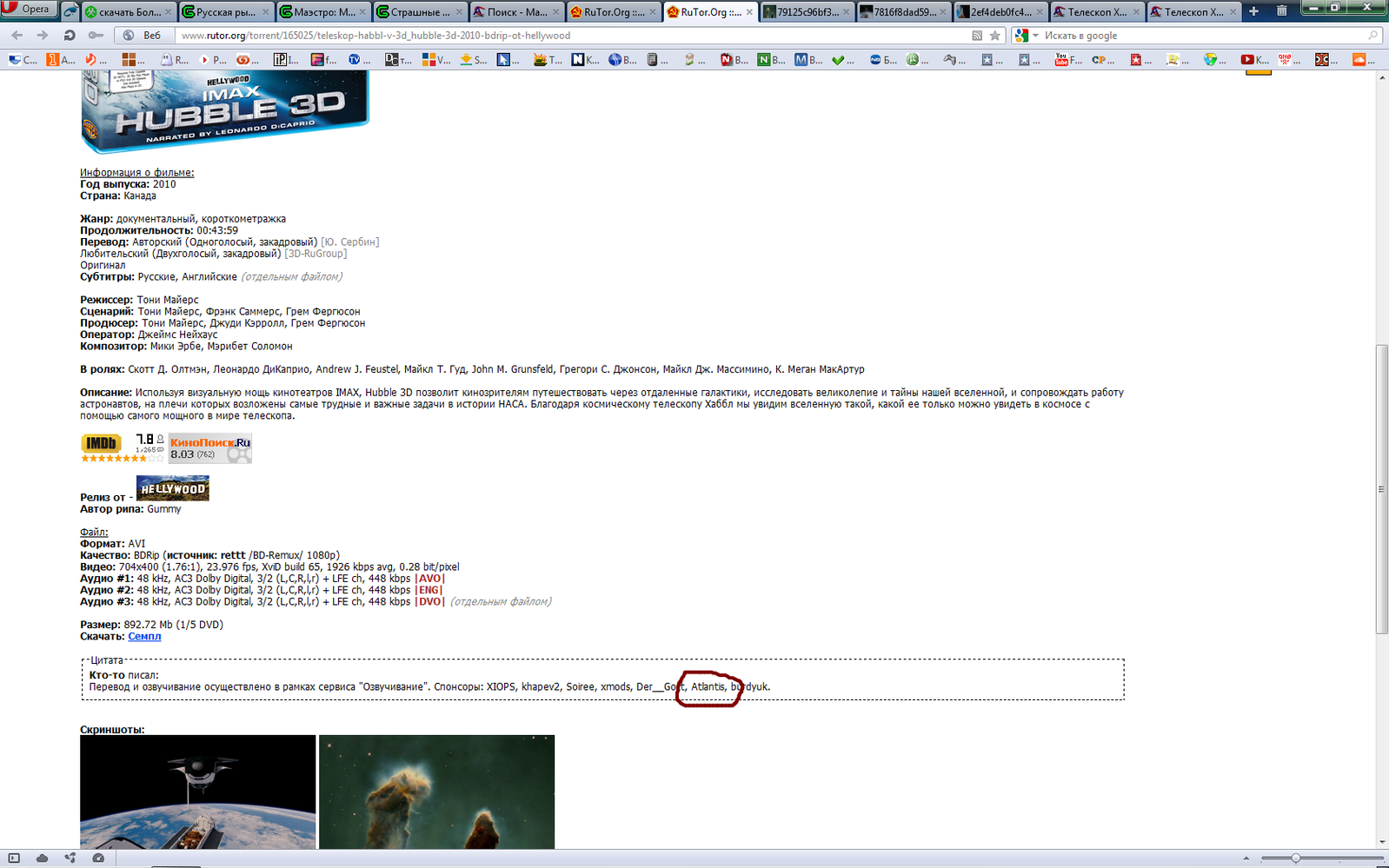The height and width of the screenshot is (868, 1389).
Task: Switch to the '79125c96bf3...' tab
Action: point(806,12)
